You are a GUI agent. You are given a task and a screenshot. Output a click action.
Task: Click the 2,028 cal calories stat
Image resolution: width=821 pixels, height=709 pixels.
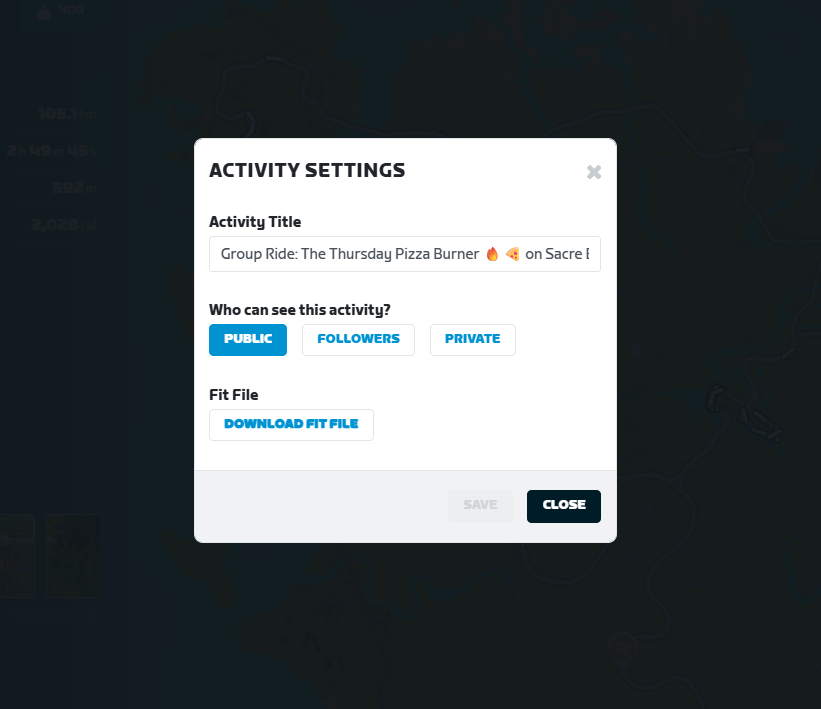pos(63,225)
